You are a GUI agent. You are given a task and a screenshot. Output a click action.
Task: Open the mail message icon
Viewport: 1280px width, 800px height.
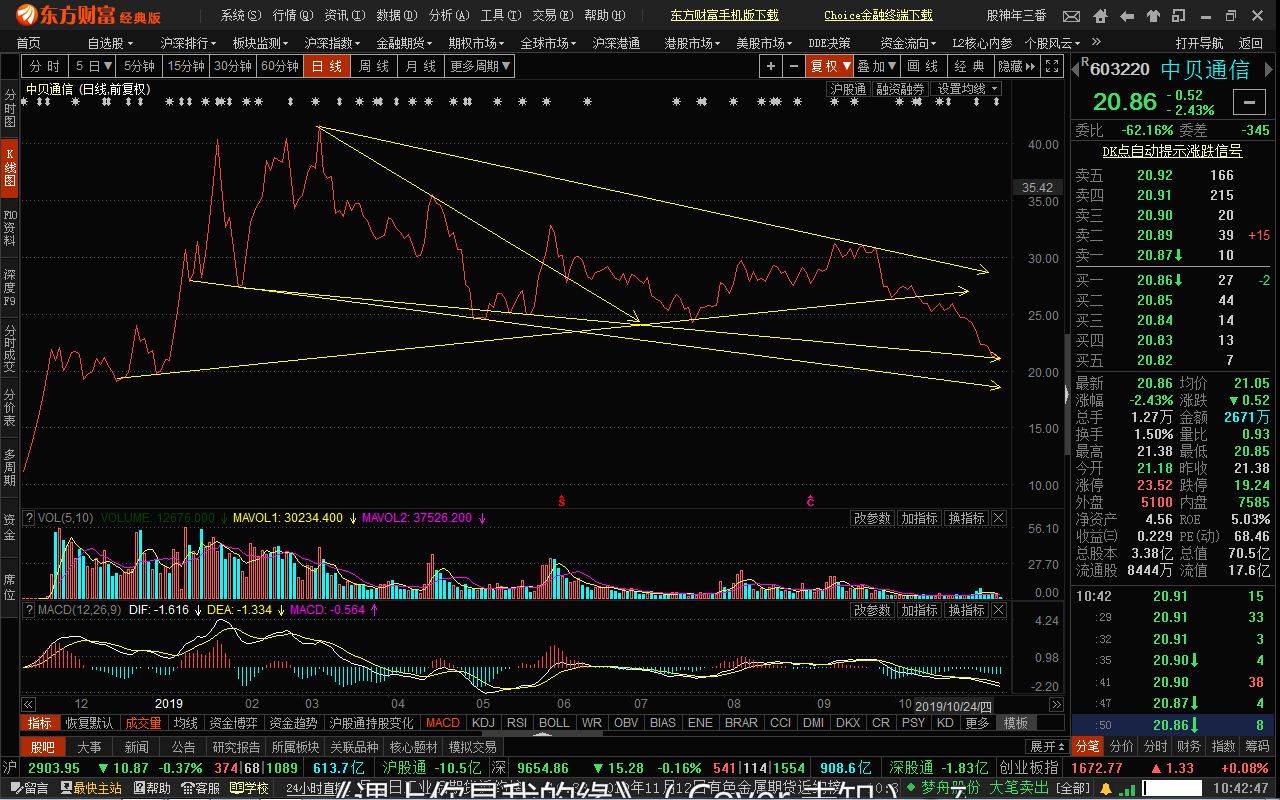click(x=1071, y=16)
